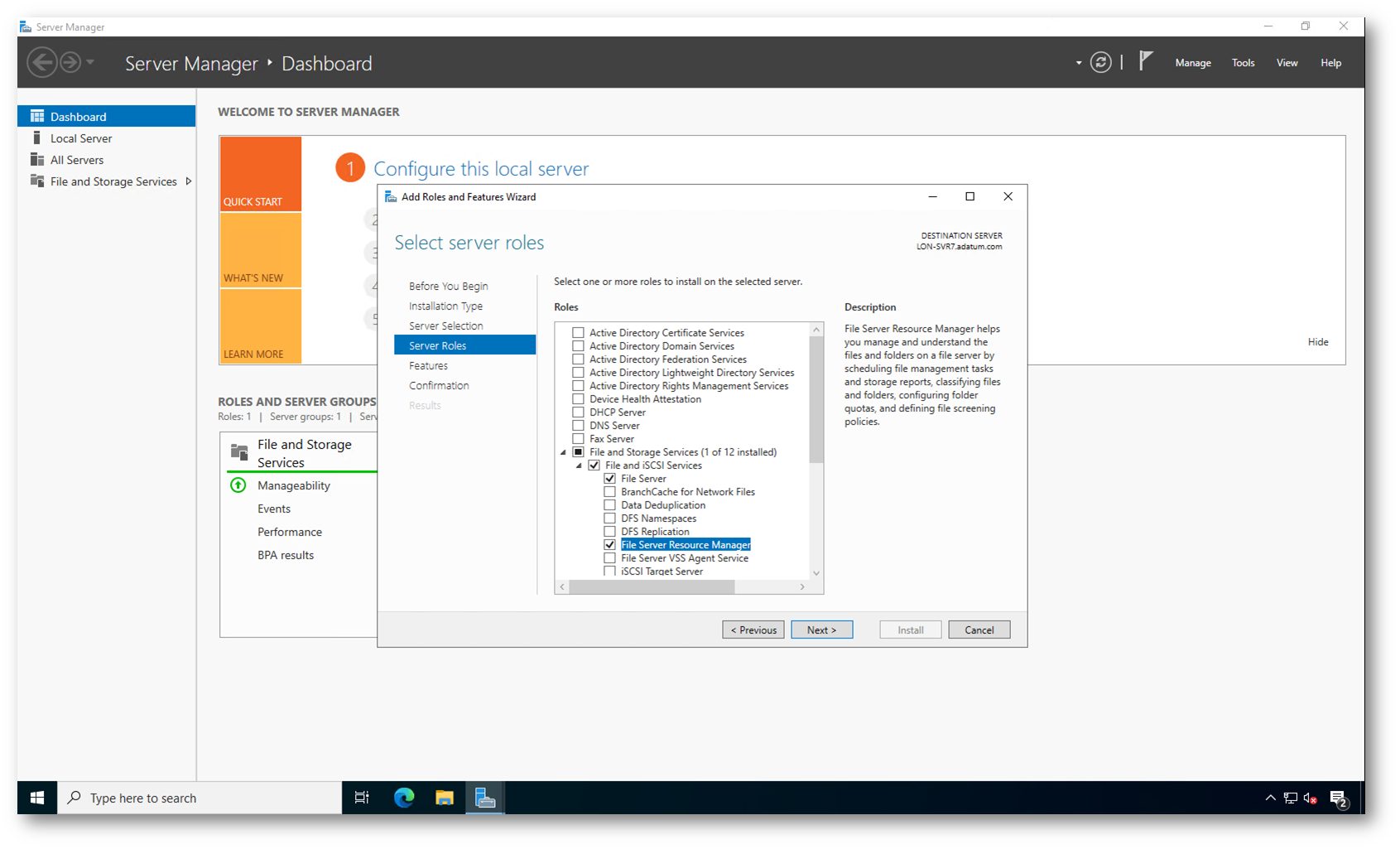This screenshot has width=1400, height=849.
Task: Collapse the File and iSCSI Services node
Action: click(x=580, y=466)
